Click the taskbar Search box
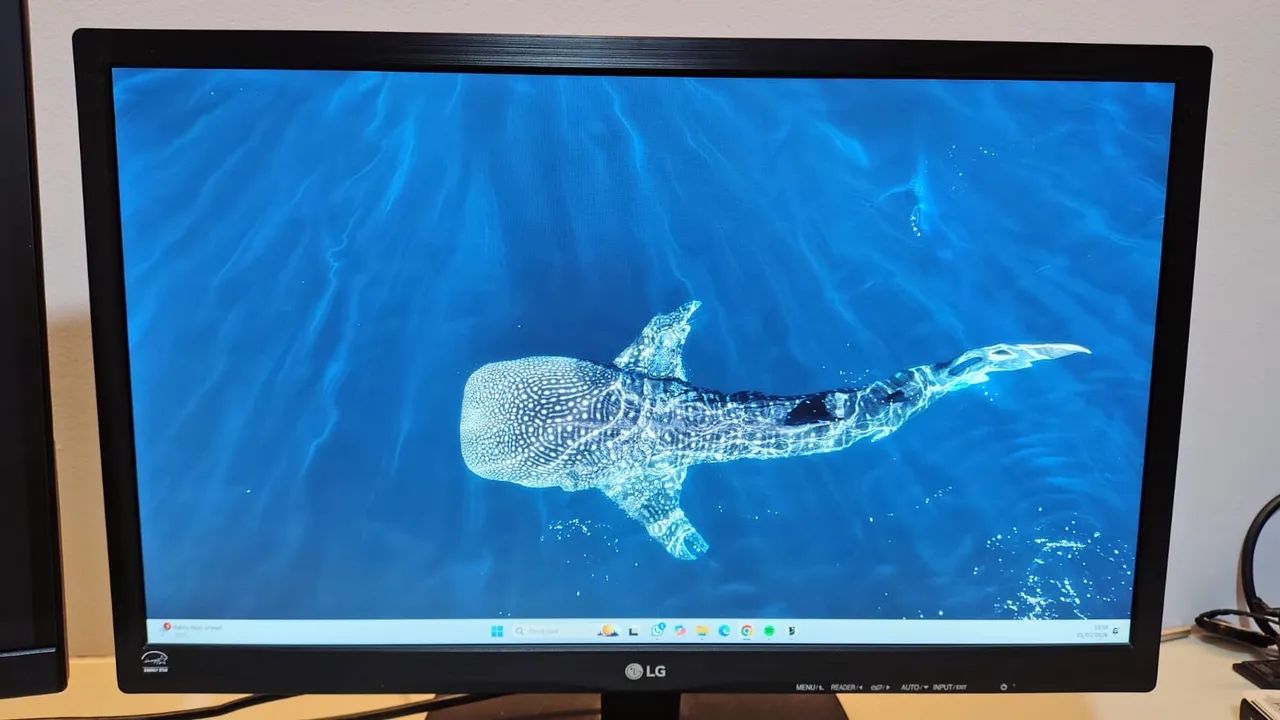 (568, 631)
